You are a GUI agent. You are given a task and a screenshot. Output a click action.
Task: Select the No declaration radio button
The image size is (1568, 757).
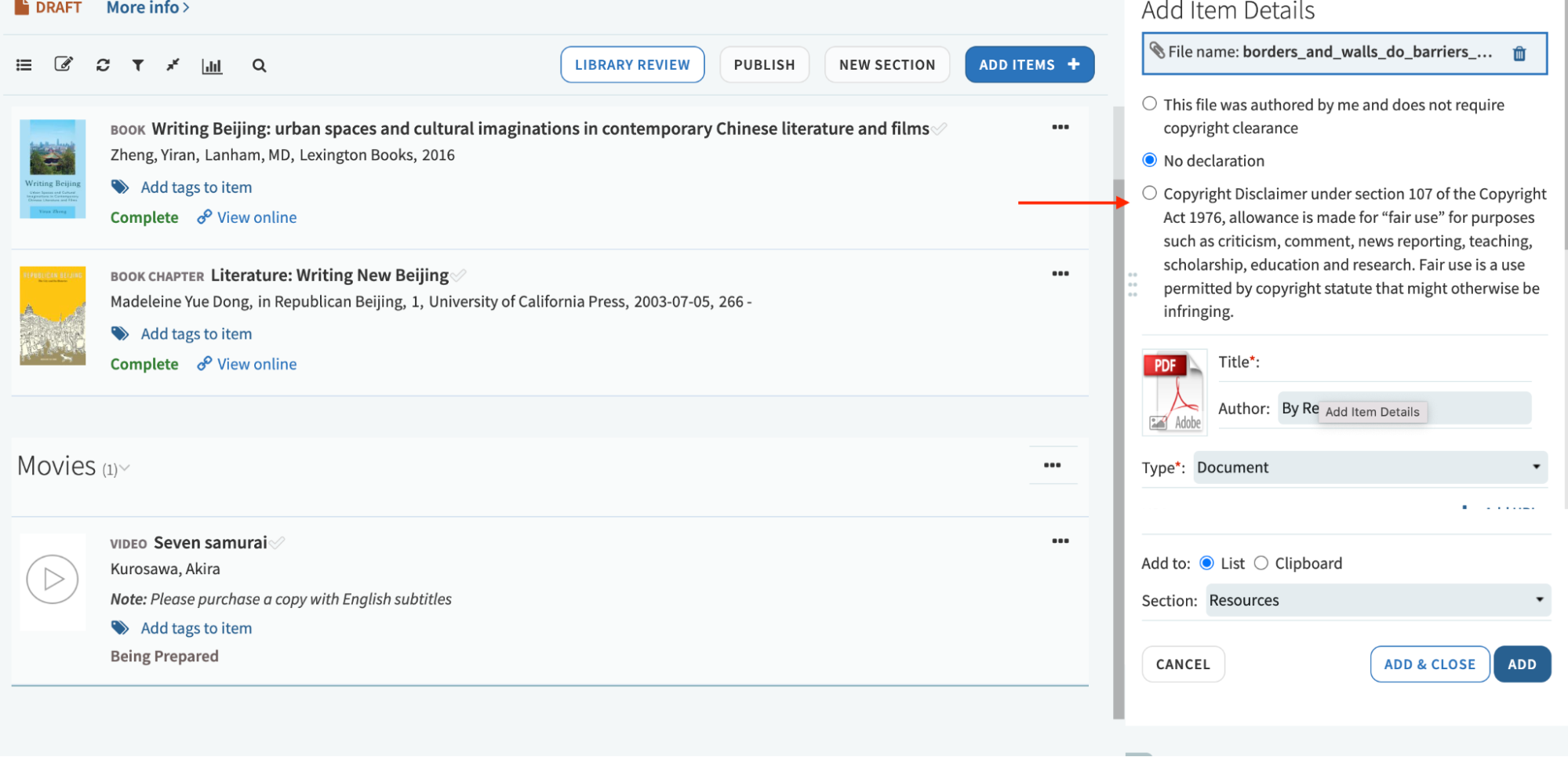coord(1149,159)
